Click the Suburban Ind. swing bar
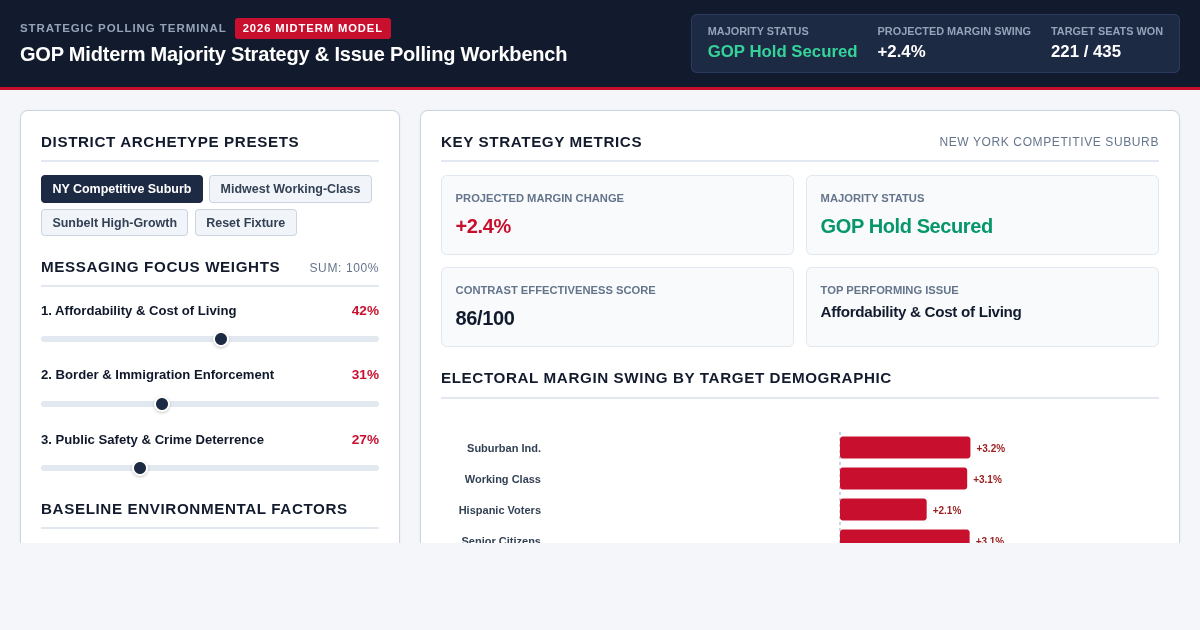The width and height of the screenshot is (1200, 630). tap(905, 448)
